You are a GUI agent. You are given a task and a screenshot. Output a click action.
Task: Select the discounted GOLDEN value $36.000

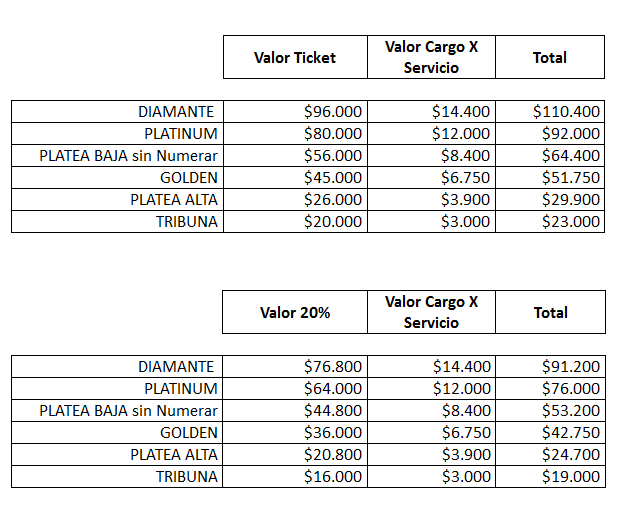(x=333, y=433)
